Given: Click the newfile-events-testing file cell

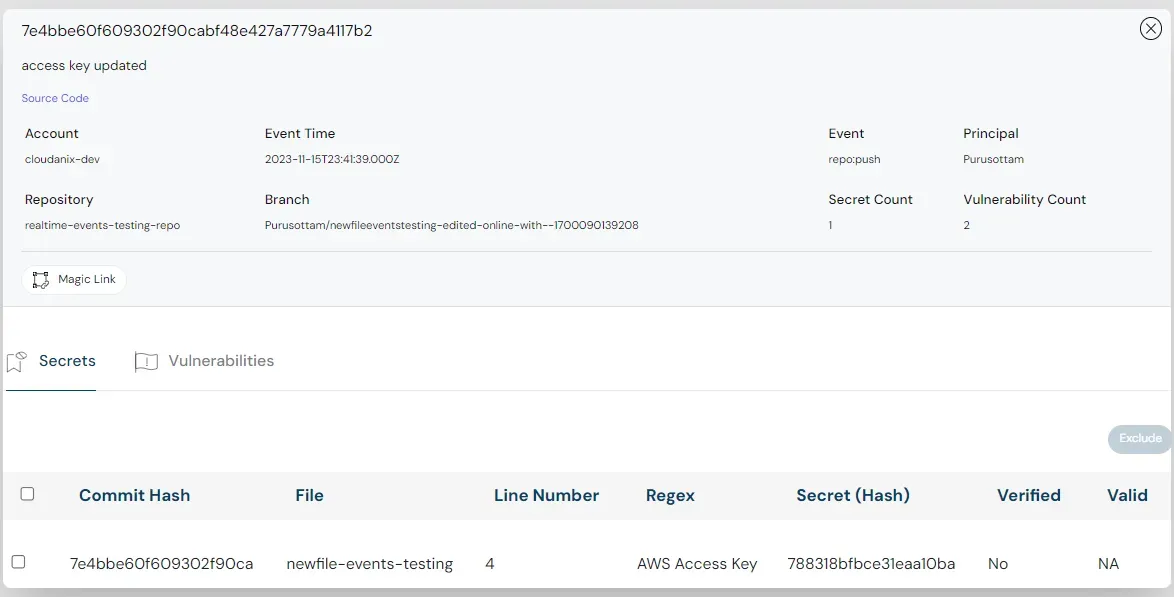Looking at the screenshot, I should click(x=369, y=564).
